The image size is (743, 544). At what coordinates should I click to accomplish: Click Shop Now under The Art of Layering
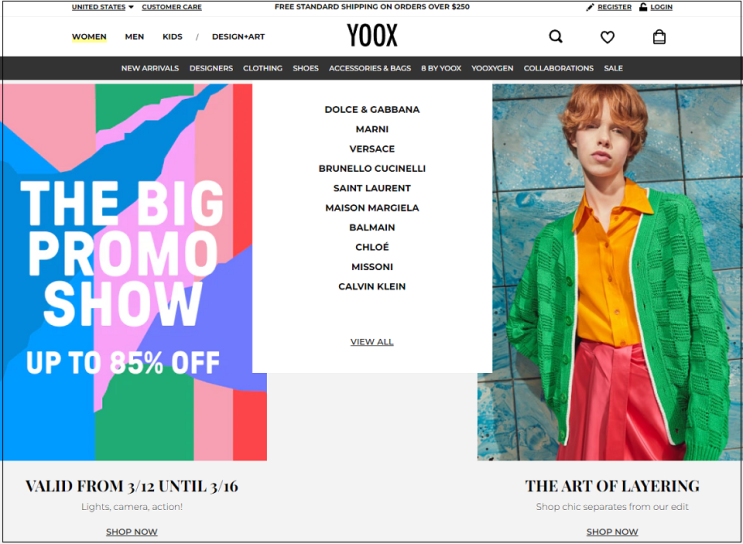click(x=612, y=532)
